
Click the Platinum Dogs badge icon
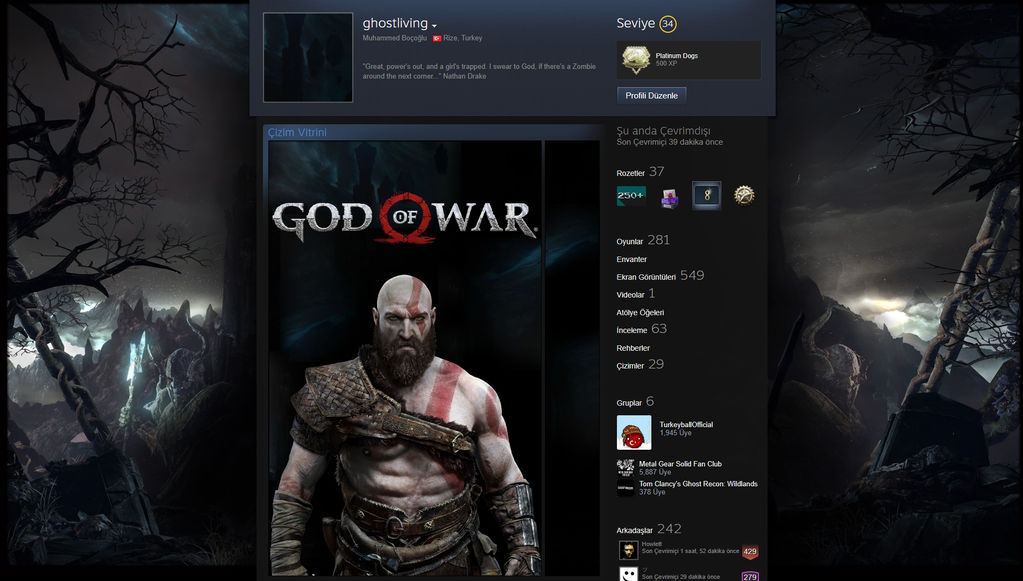coord(635,60)
